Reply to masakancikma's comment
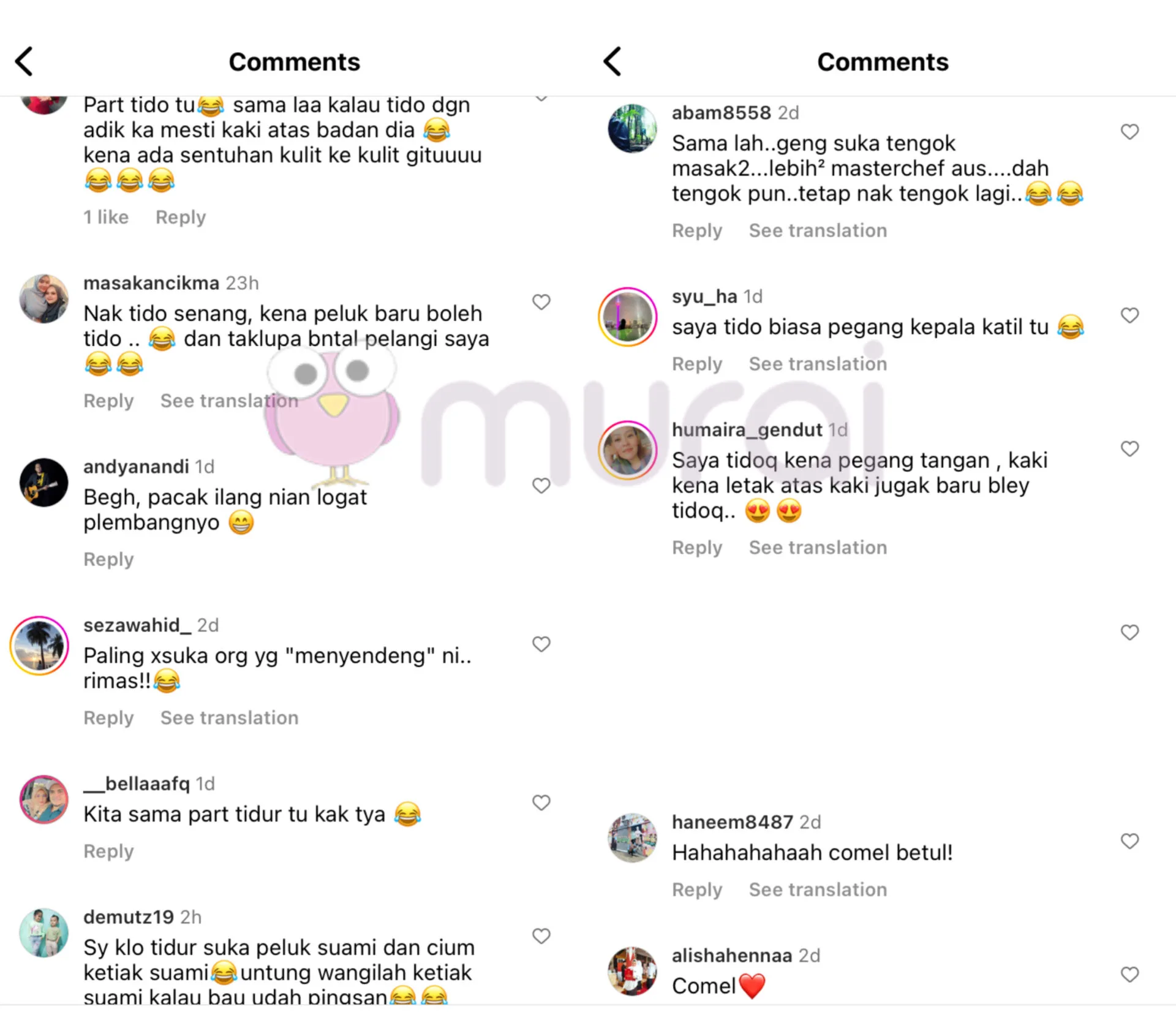 108,401
